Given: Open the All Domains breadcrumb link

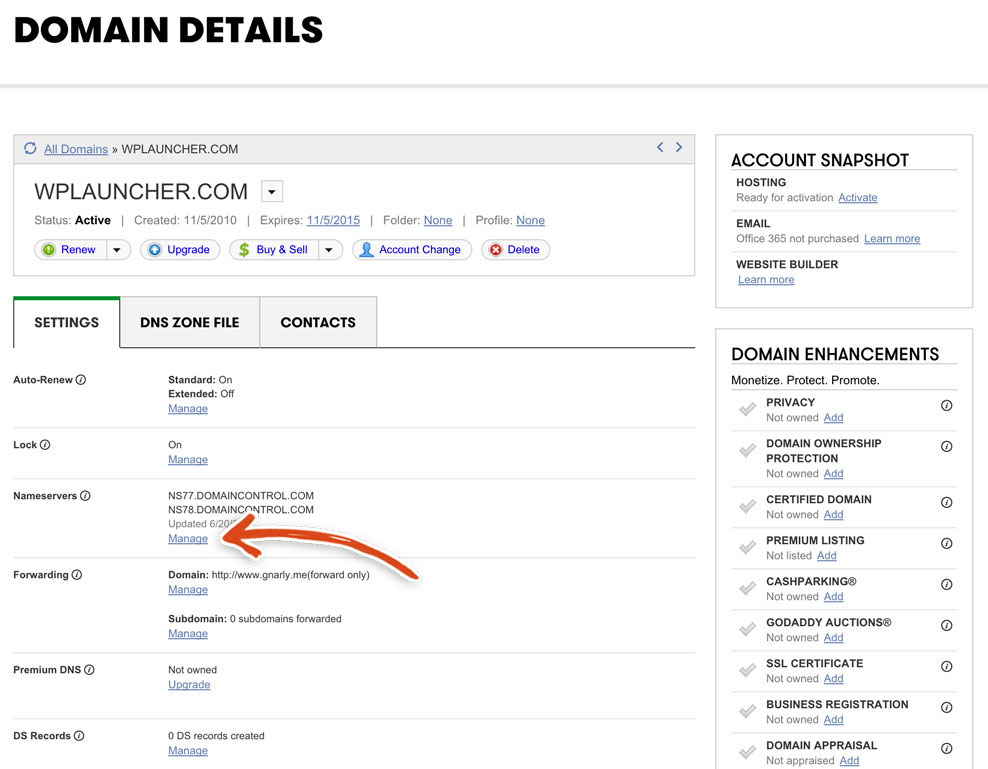Looking at the screenshot, I should point(76,149).
